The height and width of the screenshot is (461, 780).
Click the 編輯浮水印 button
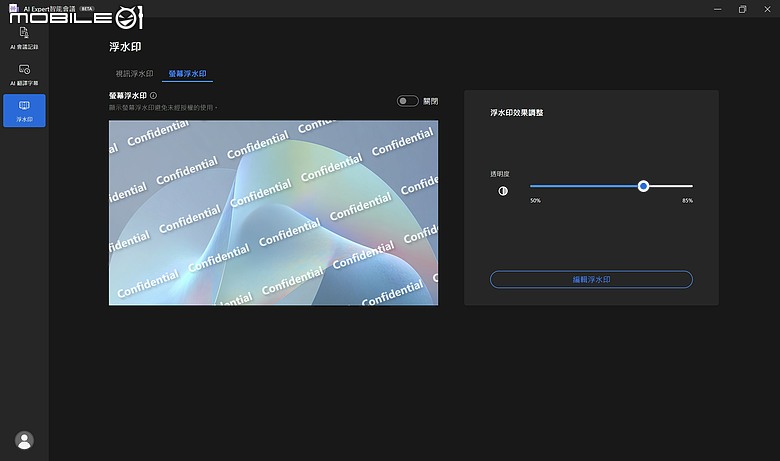[591, 279]
